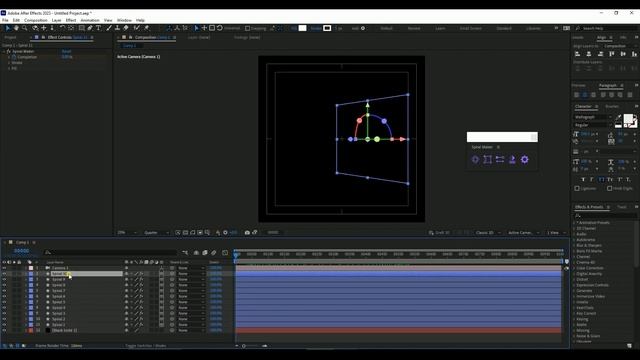Select the Type text tool

click(x=98, y=28)
